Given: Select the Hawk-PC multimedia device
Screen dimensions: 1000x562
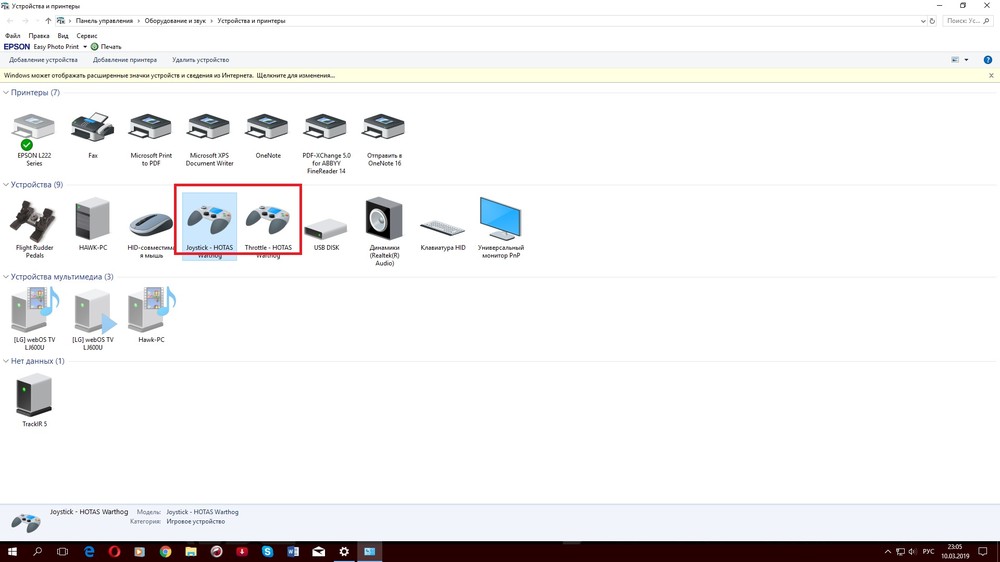Looking at the screenshot, I should tap(151, 315).
